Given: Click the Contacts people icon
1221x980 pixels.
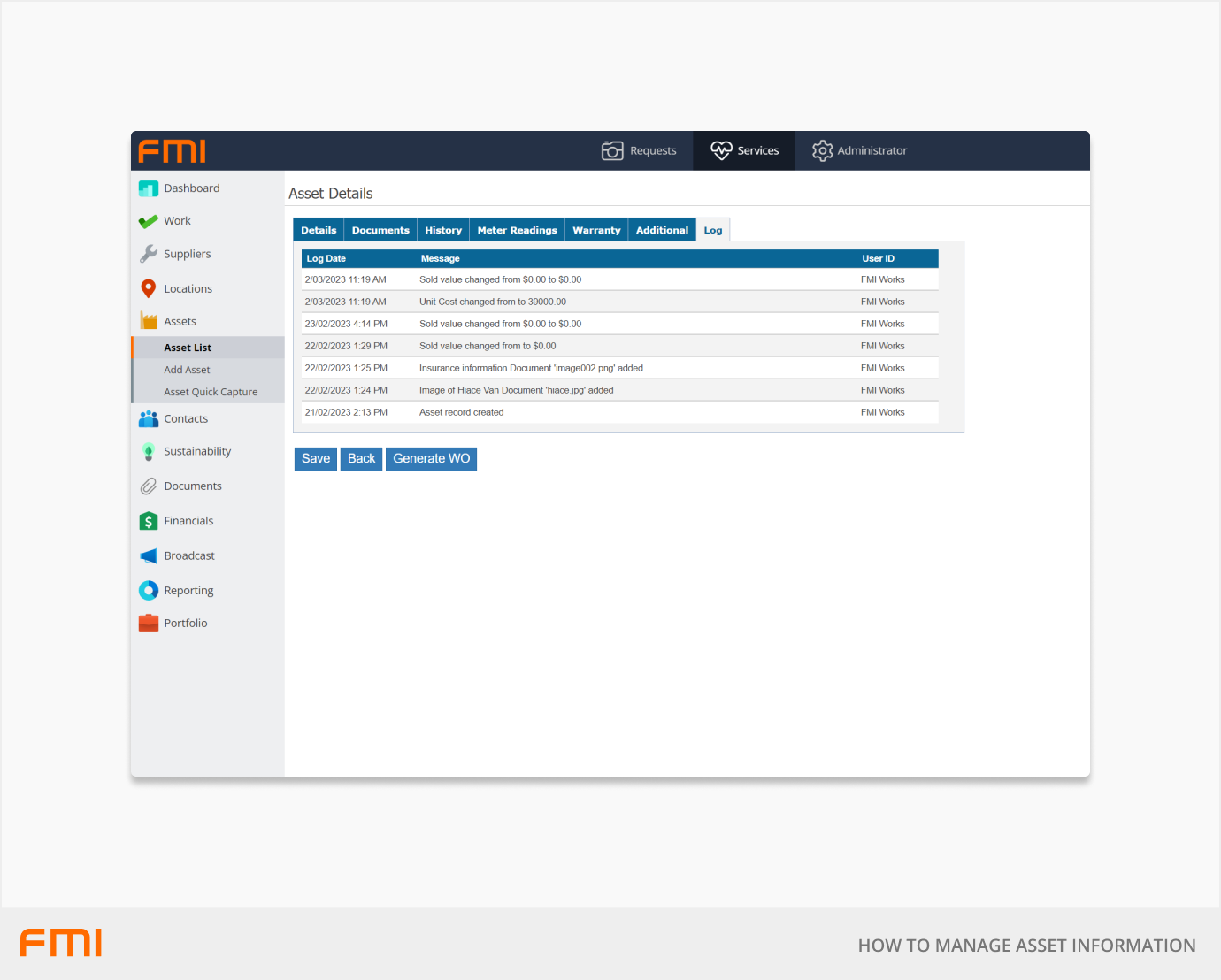Looking at the screenshot, I should coord(148,419).
